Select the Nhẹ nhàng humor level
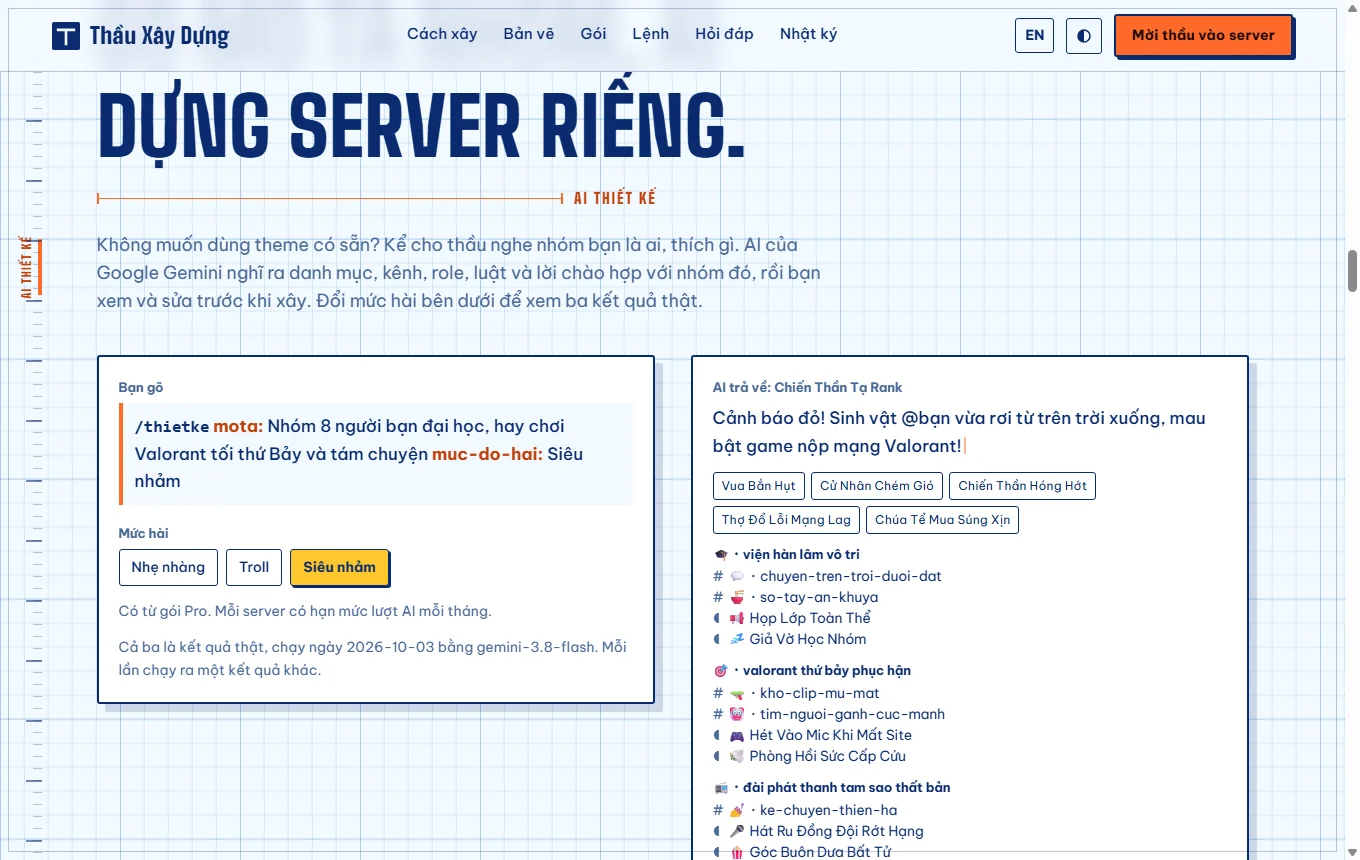This screenshot has height=860, width=1360. click(168, 567)
